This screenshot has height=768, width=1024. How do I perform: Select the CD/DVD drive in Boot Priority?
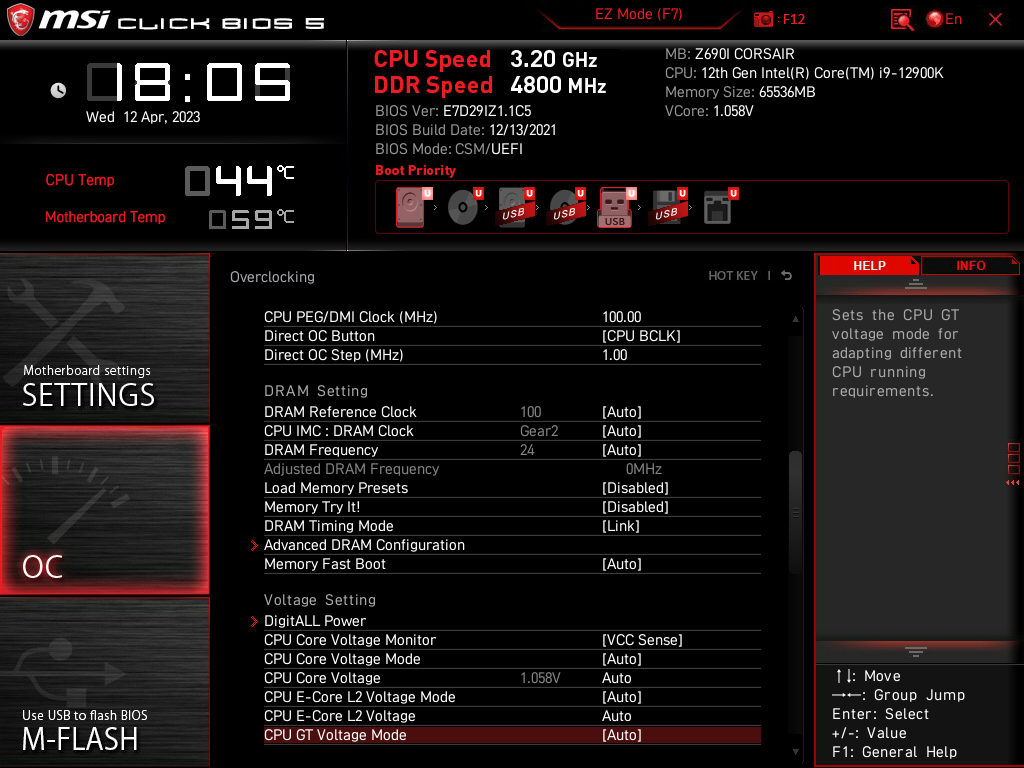click(462, 206)
